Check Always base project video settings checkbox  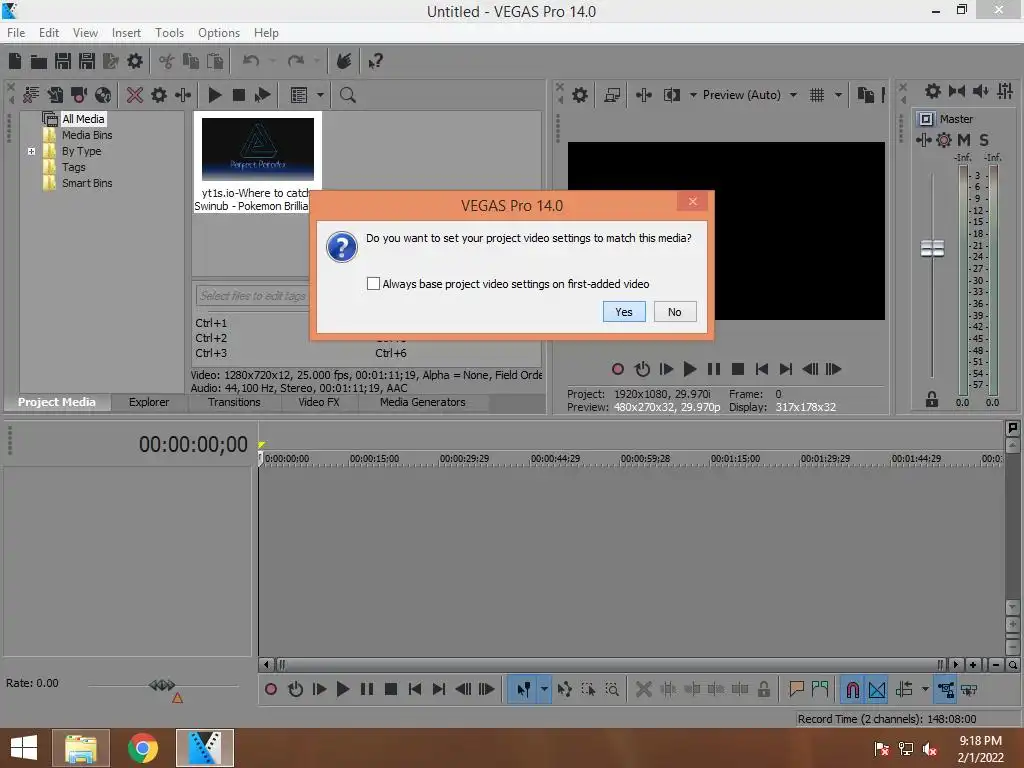[x=373, y=283]
